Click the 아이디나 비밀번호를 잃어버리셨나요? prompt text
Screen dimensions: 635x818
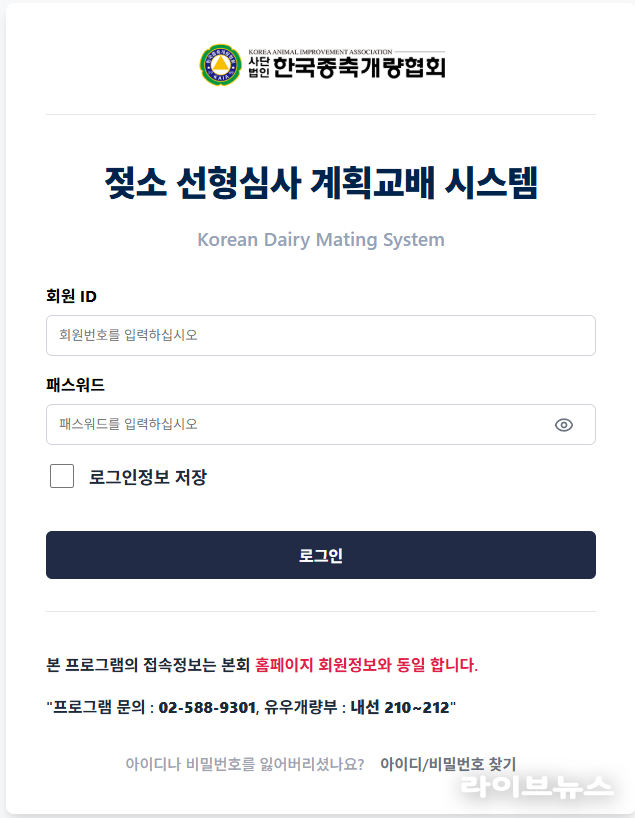245,764
